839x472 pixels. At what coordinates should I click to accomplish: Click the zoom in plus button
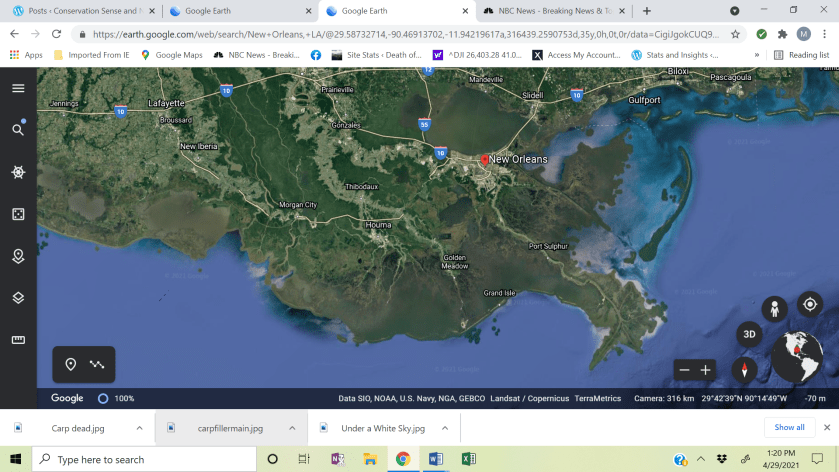705,370
